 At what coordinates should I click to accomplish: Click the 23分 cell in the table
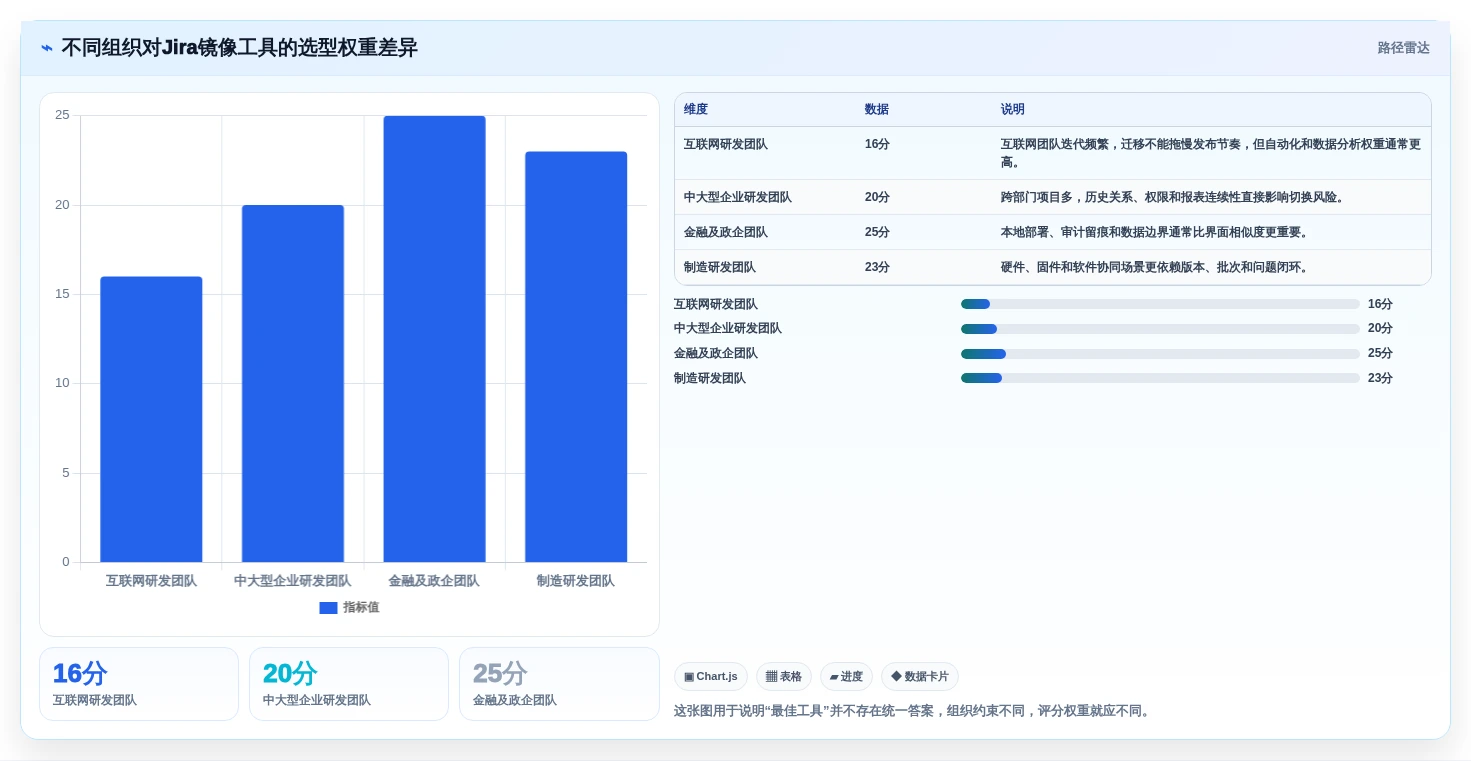point(877,267)
